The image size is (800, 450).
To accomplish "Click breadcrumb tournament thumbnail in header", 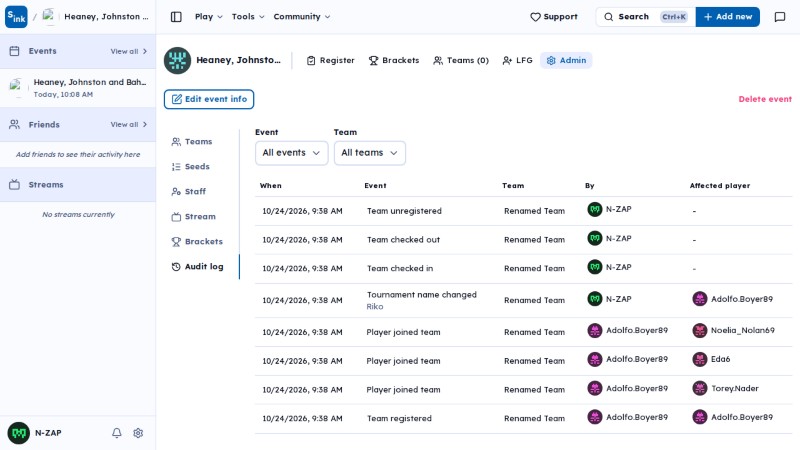I will [49, 17].
